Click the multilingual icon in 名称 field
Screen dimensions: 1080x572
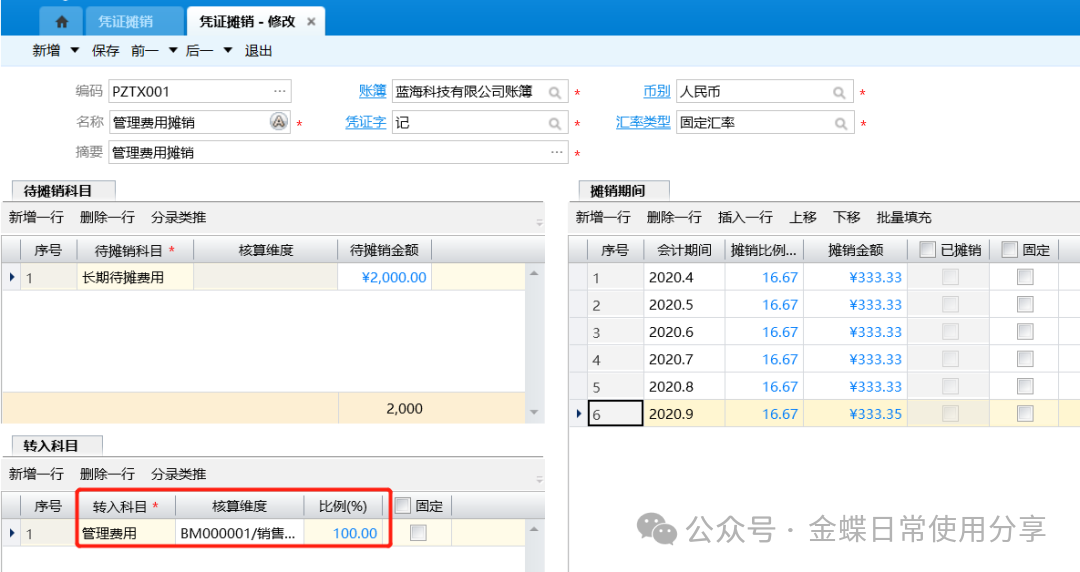pyautogui.click(x=279, y=122)
